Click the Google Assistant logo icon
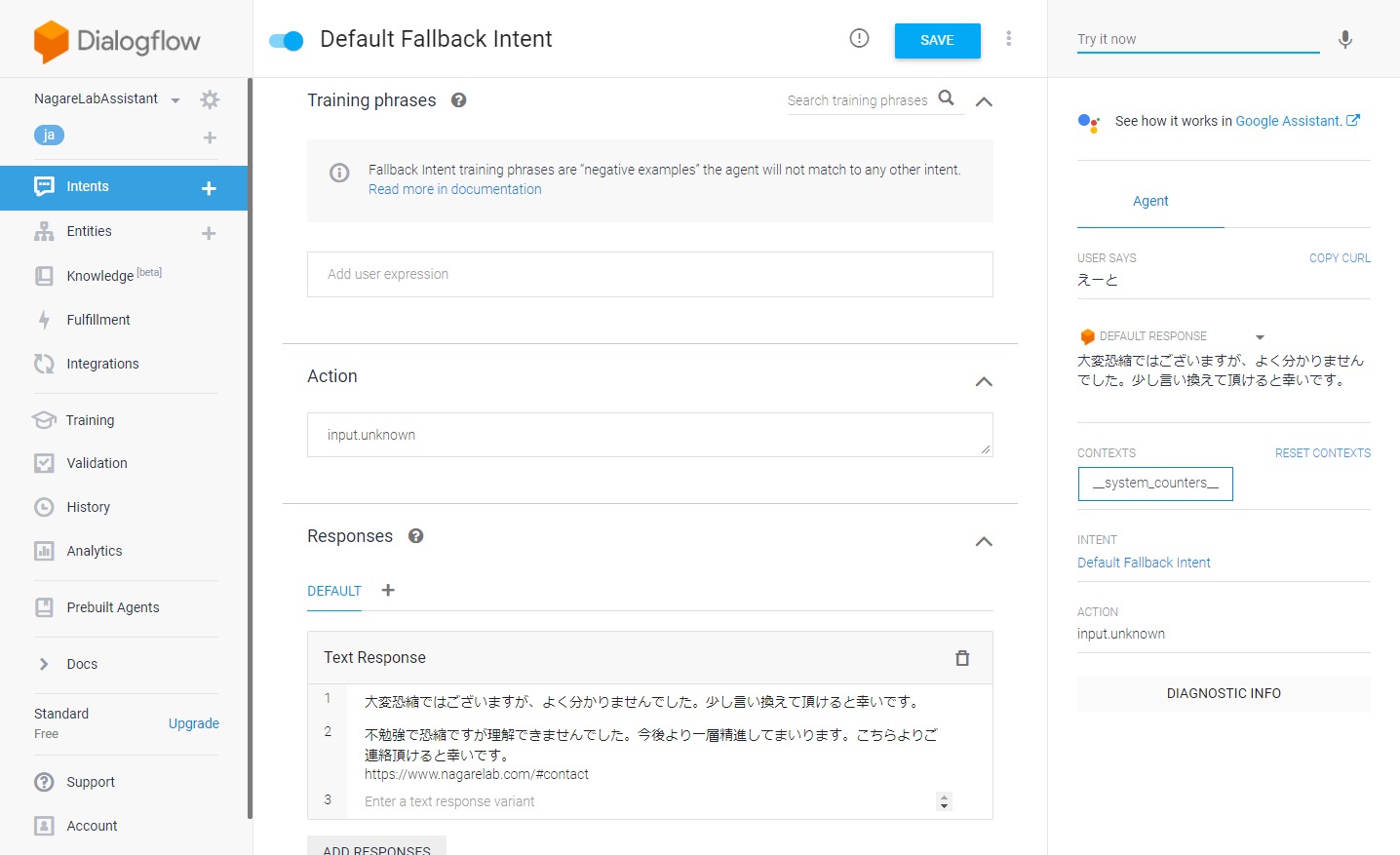 pos(1089,122)
